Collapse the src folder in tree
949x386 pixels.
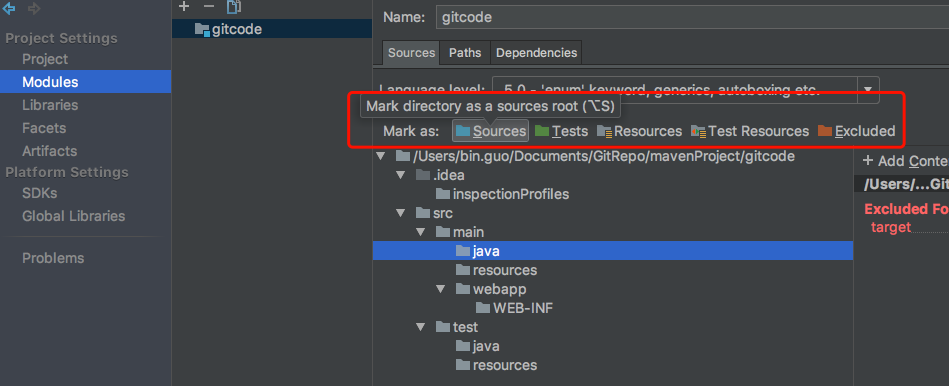click(x=400, y=213)
